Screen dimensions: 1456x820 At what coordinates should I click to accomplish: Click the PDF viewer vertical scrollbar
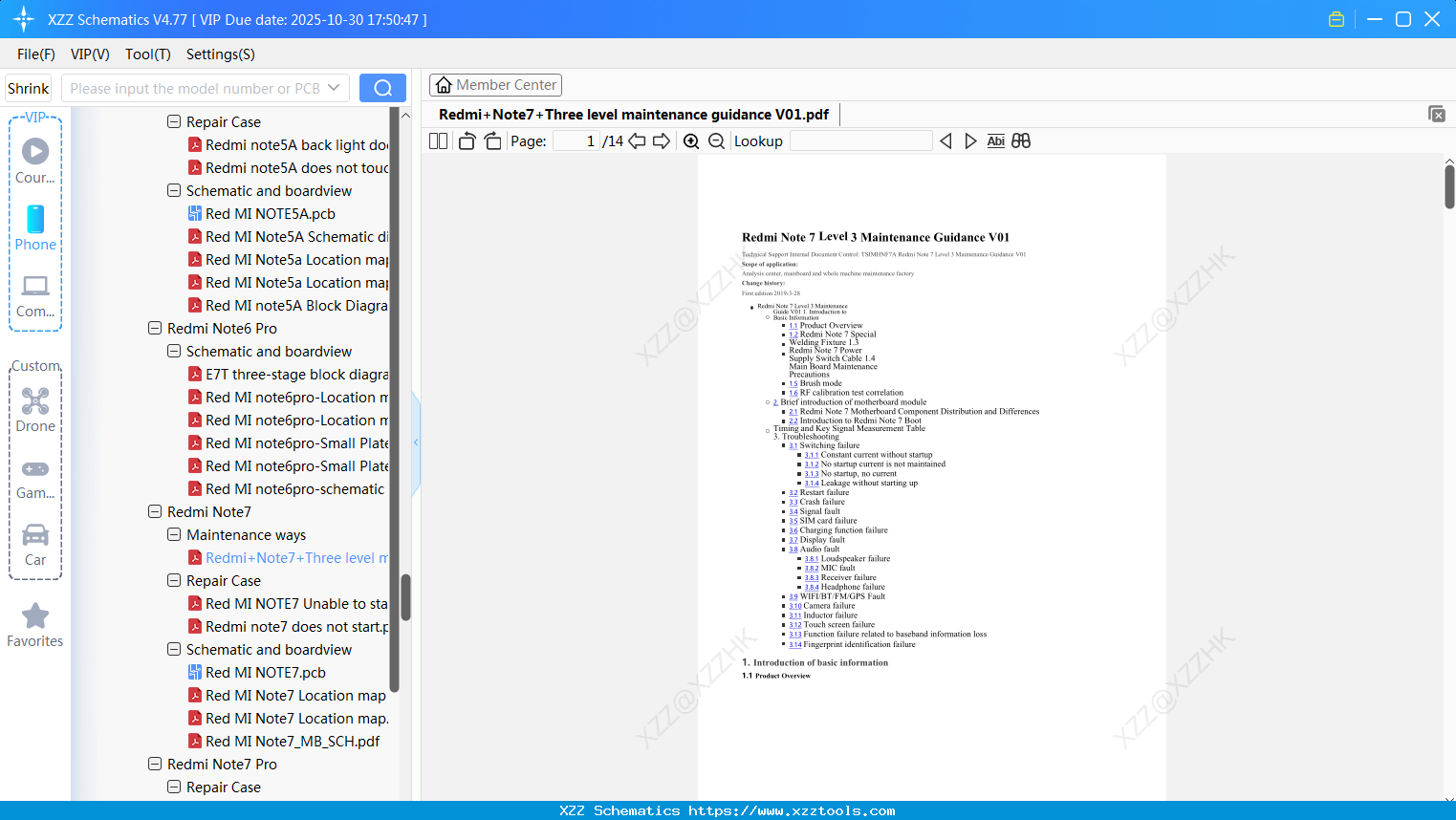(1449, 186)
